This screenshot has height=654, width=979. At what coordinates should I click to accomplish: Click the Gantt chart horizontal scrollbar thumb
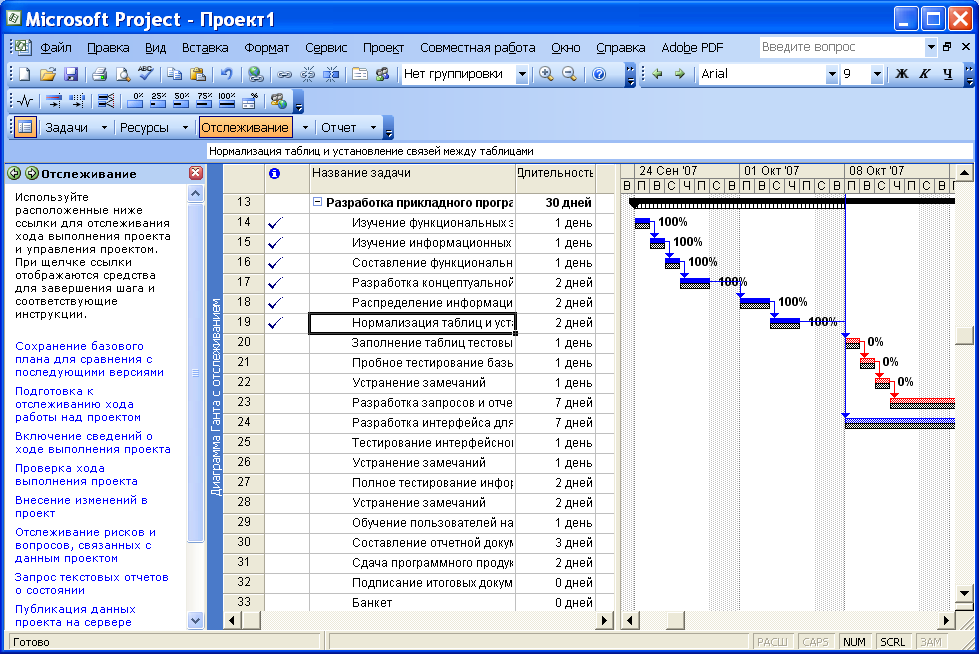675,620
